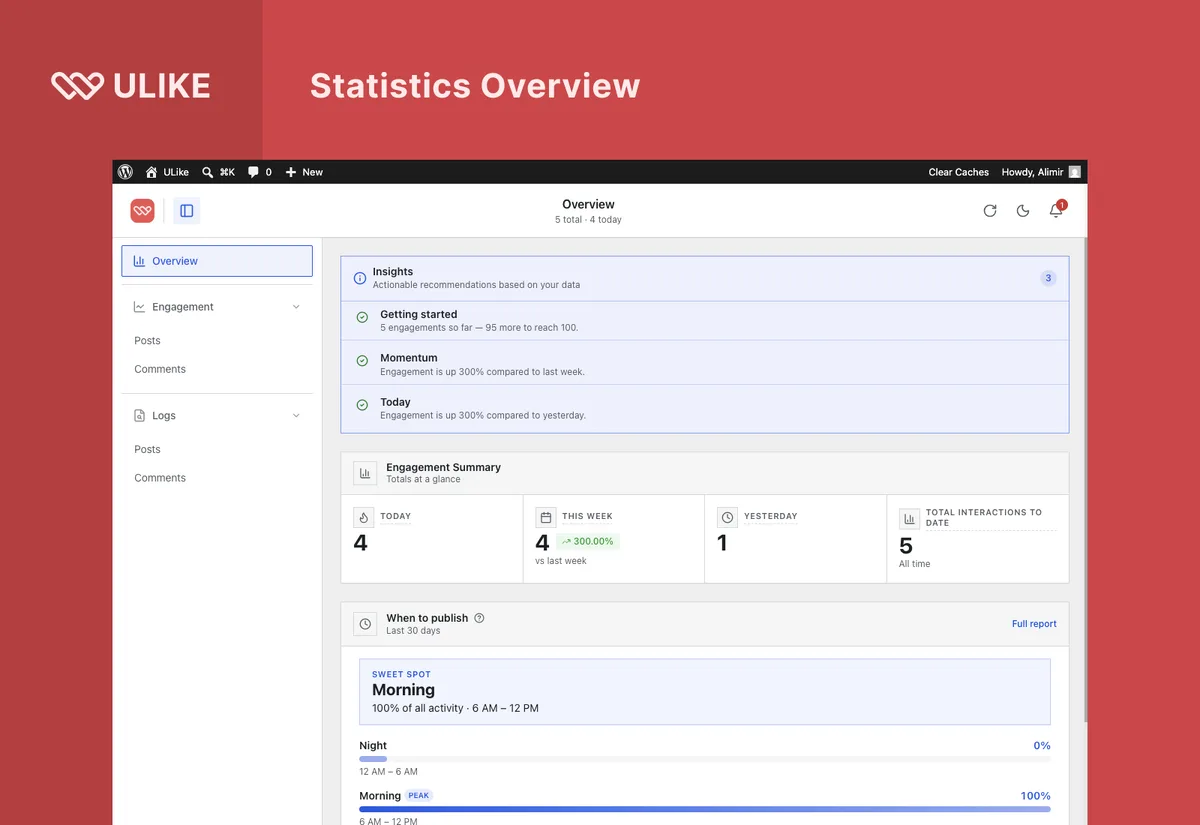Open Comments under Engagement
Viewport: 1200px width, 825px height.
[160, 369]
